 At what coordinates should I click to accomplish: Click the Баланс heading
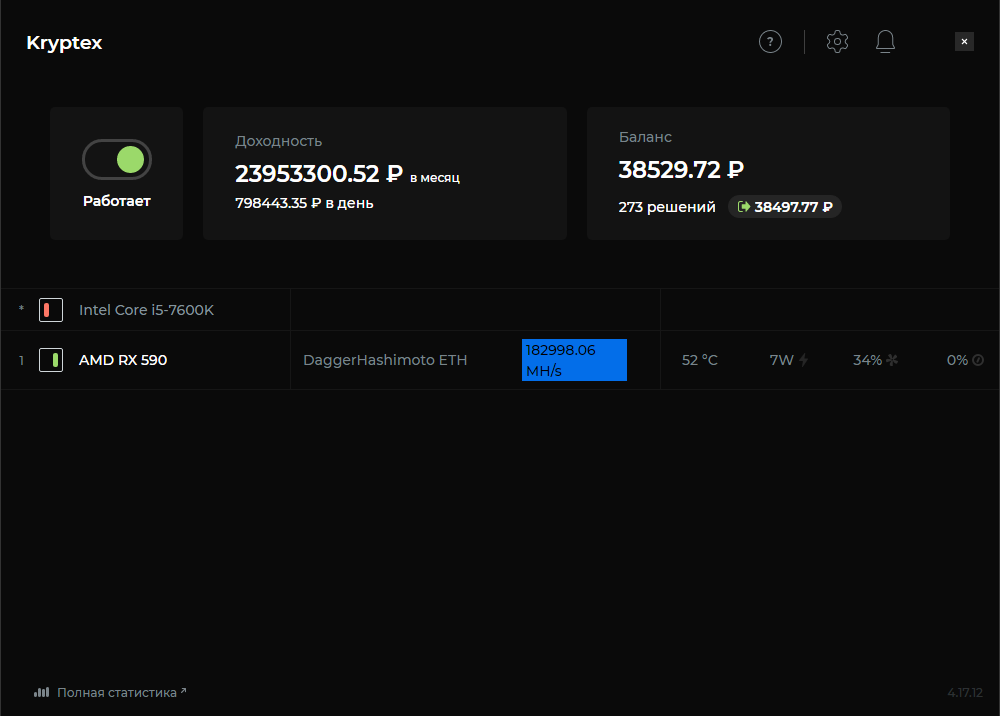(645, 137)
